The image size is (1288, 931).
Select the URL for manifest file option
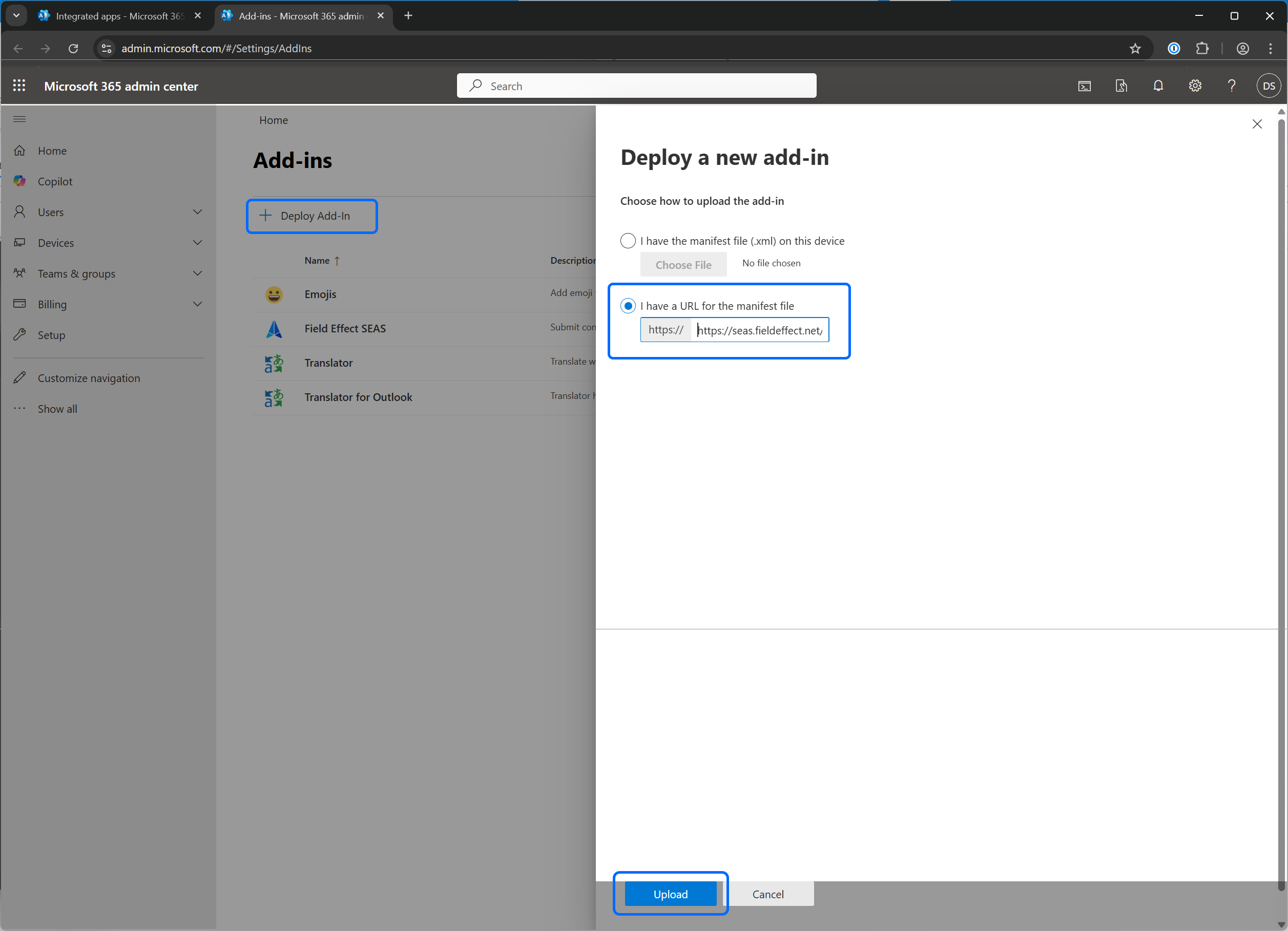(x=628, y=306)
